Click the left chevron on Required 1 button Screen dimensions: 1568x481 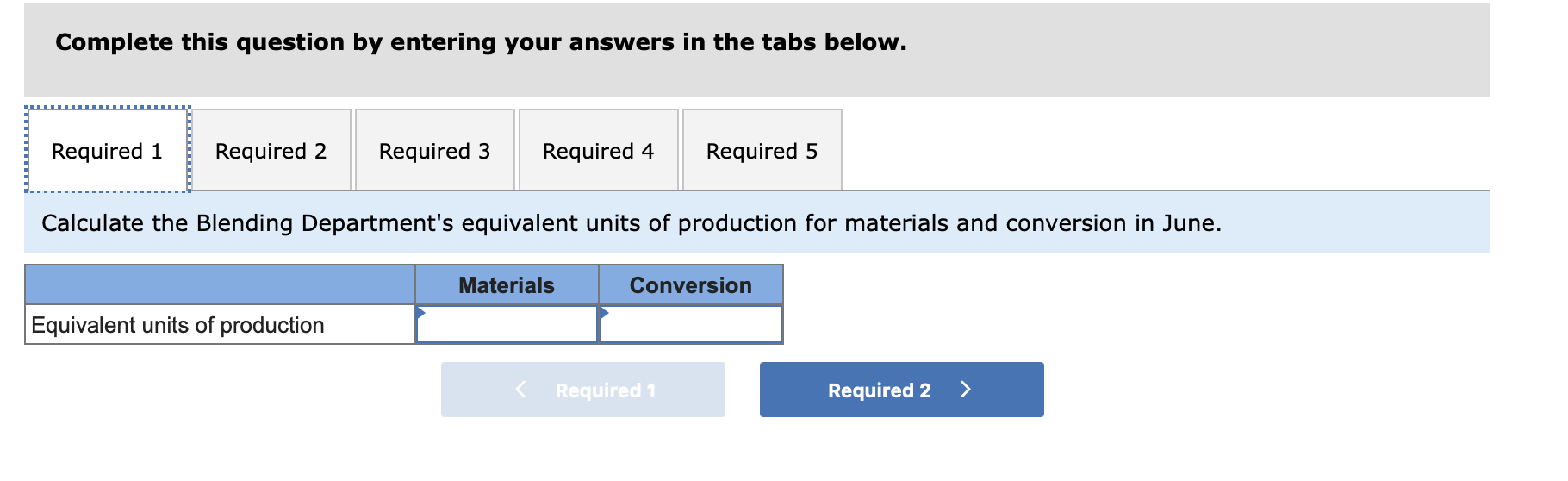[x=520, y=390]
